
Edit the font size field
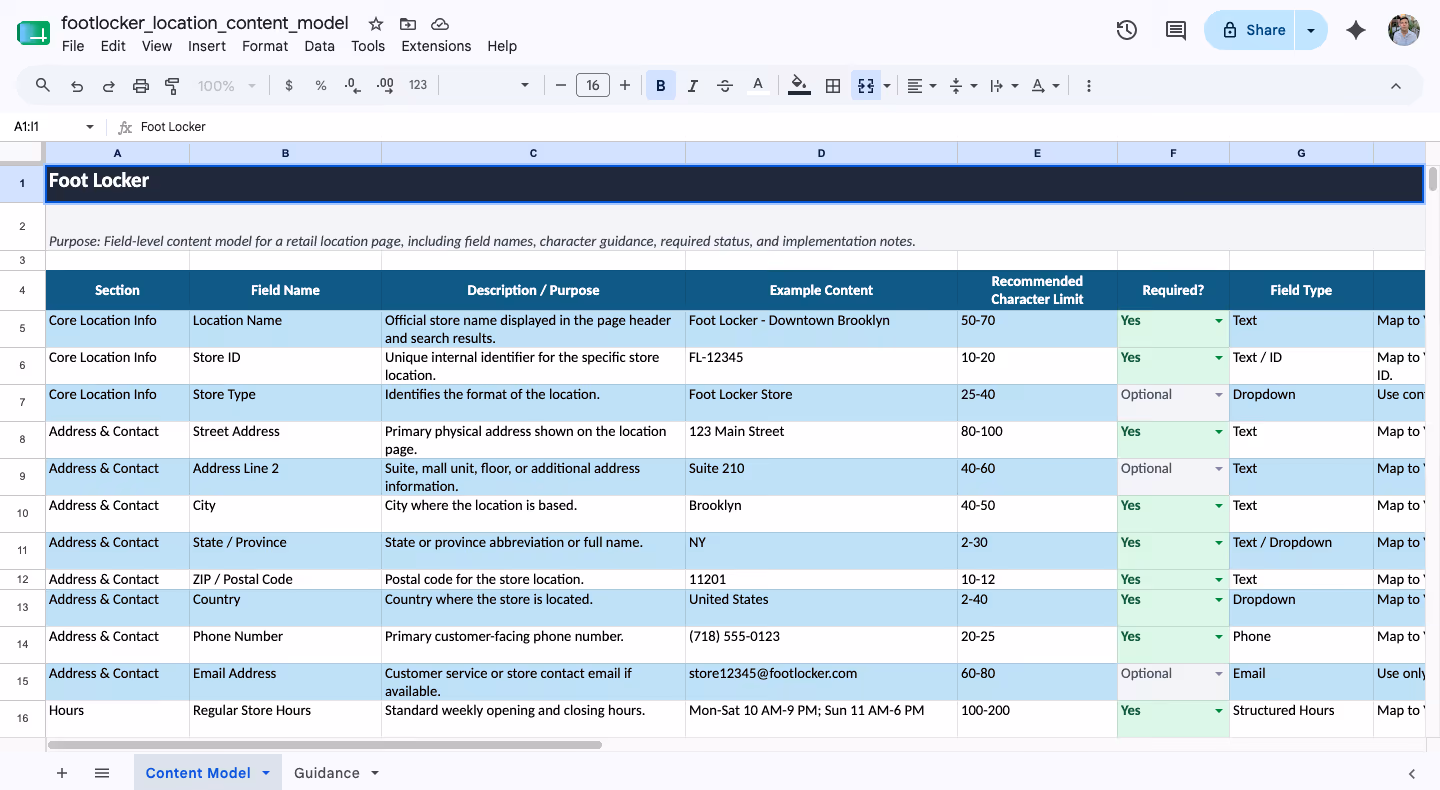coord(593,86)
